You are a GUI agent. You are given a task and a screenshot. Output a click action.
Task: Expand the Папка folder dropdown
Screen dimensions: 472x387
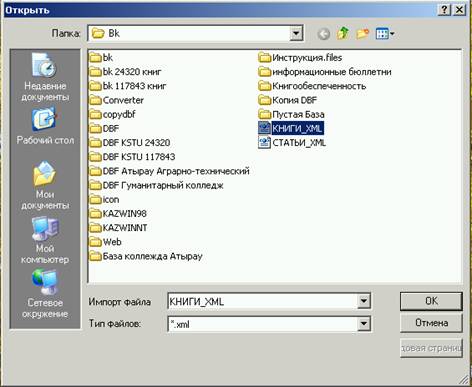(x=296, y=33)
